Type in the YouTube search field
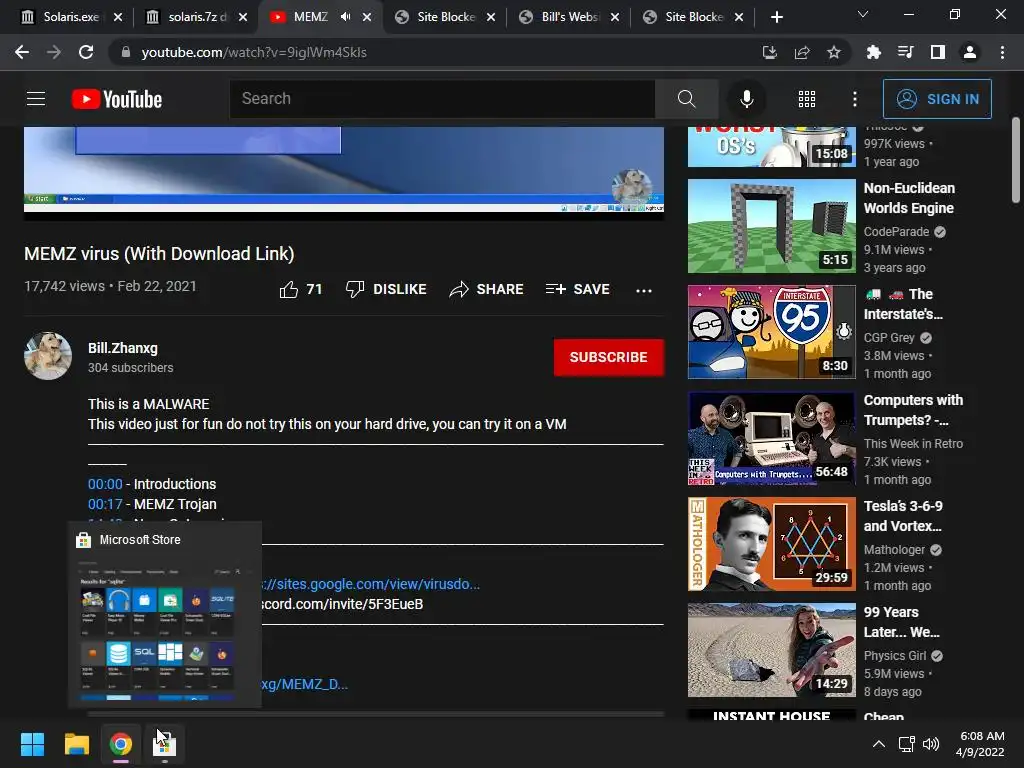The width and height of the screenshot is (1024, 768). (442, 99)
